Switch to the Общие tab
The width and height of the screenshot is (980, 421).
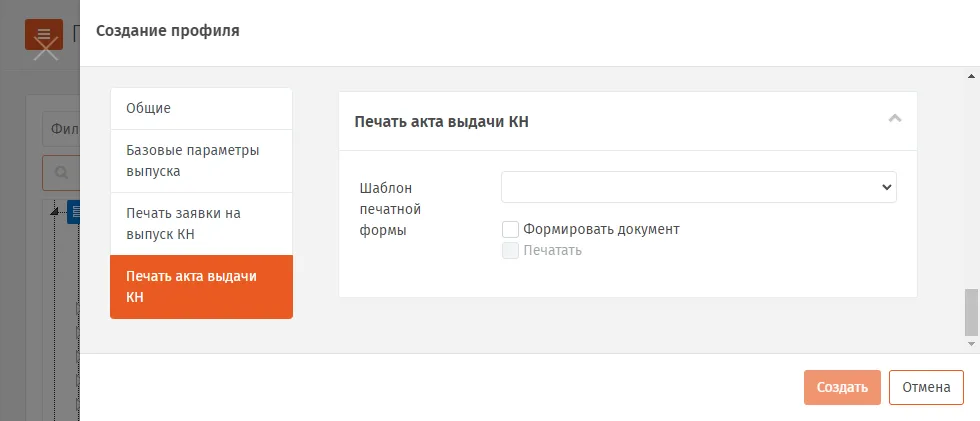[201, 108]
